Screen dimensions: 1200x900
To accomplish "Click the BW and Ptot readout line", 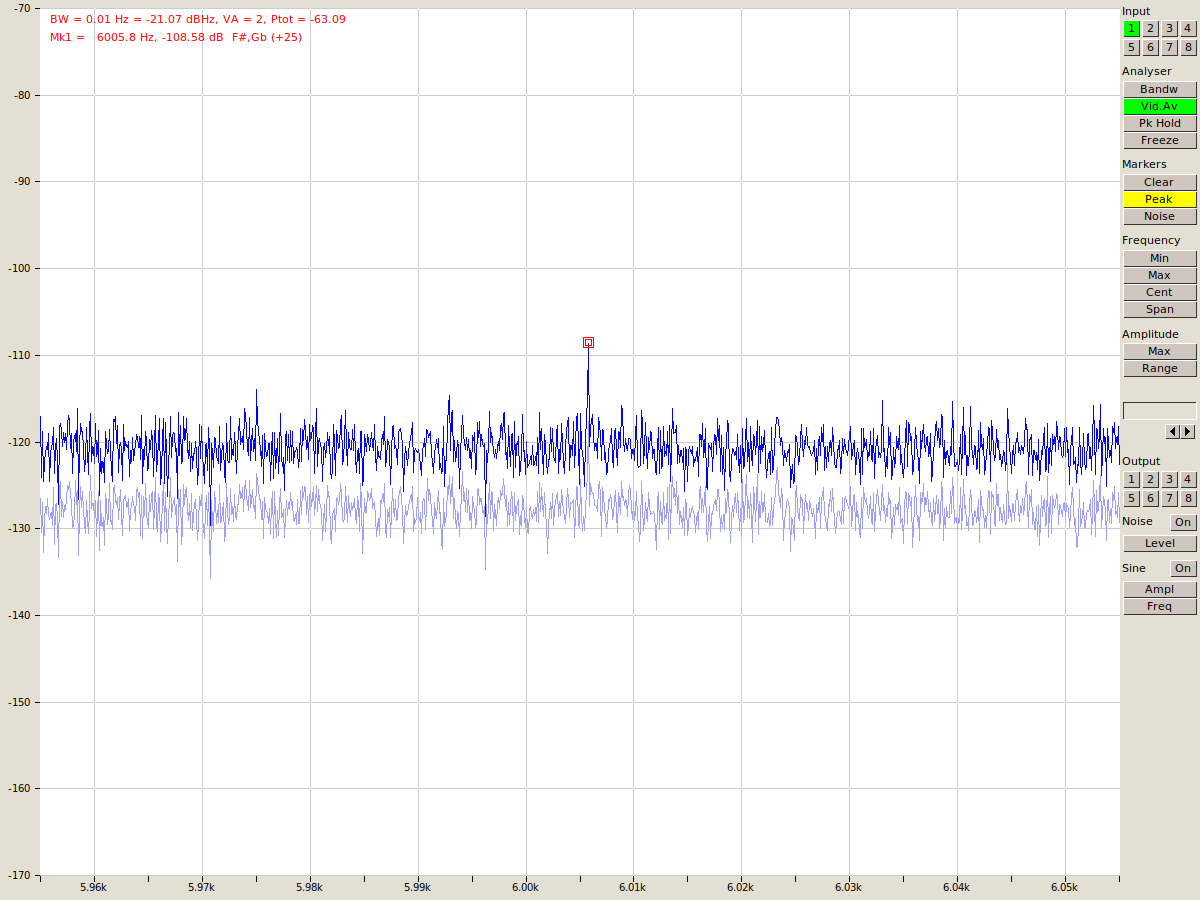I will click(198, 19).
